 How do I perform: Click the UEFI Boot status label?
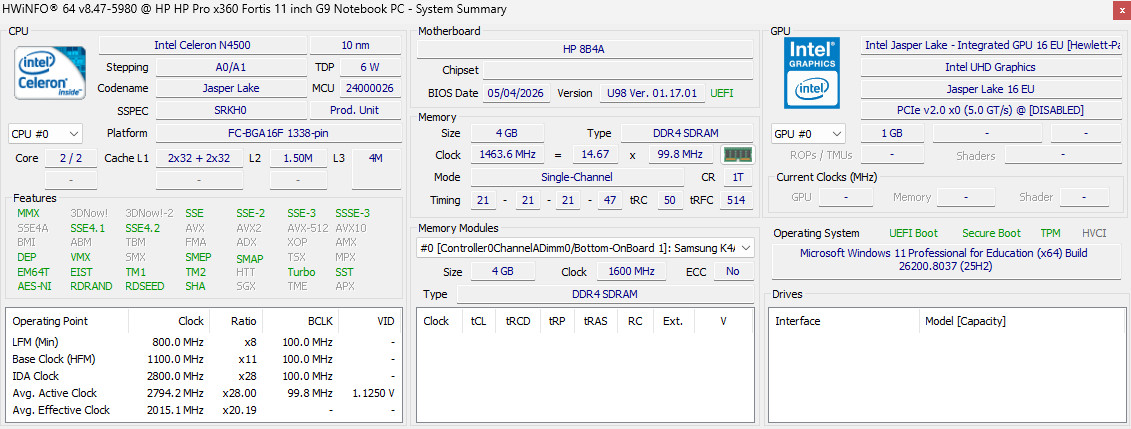(x=914, y=233)
